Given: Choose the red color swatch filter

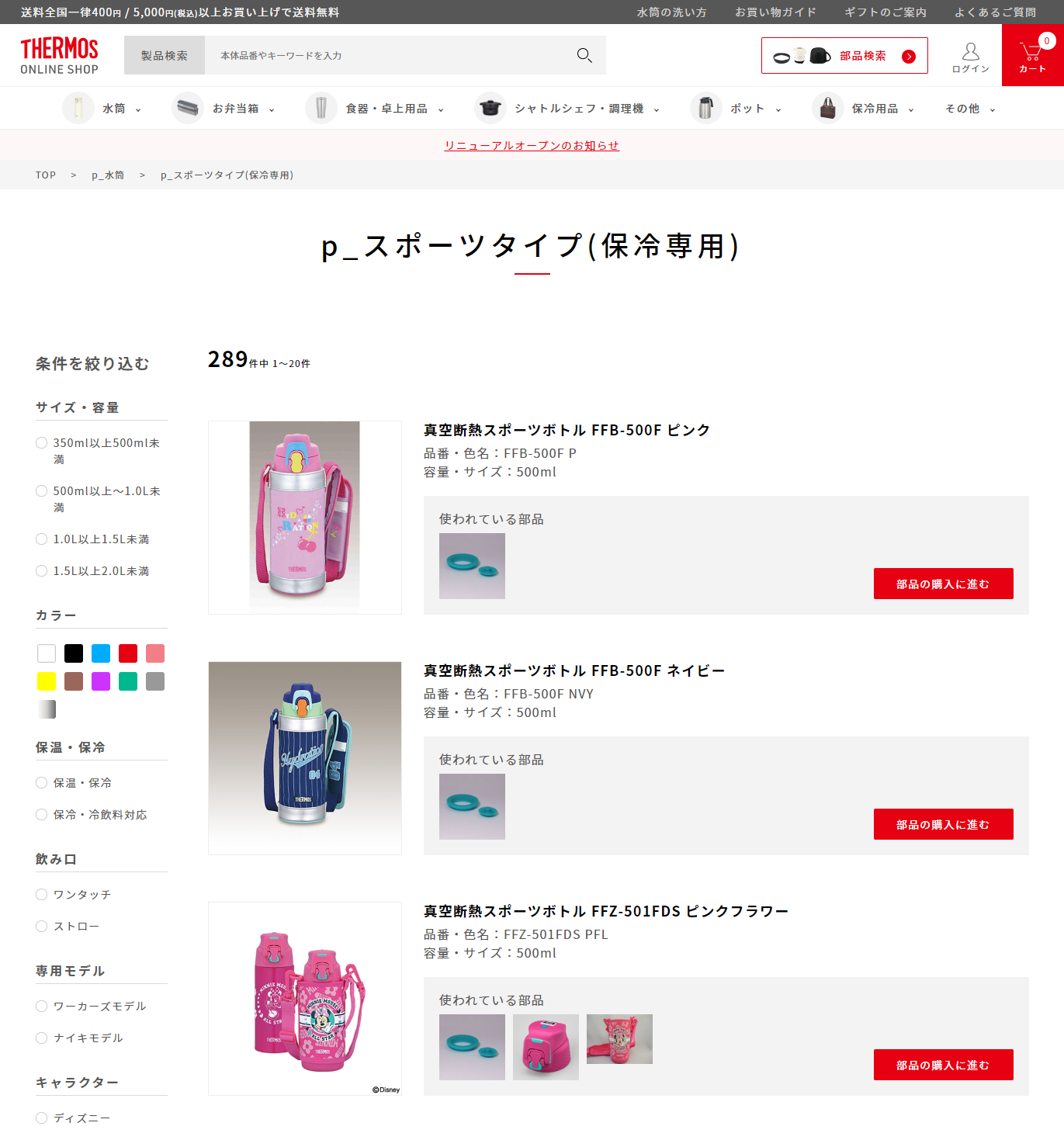Looking at the screenshot, I should pos(128,653).
